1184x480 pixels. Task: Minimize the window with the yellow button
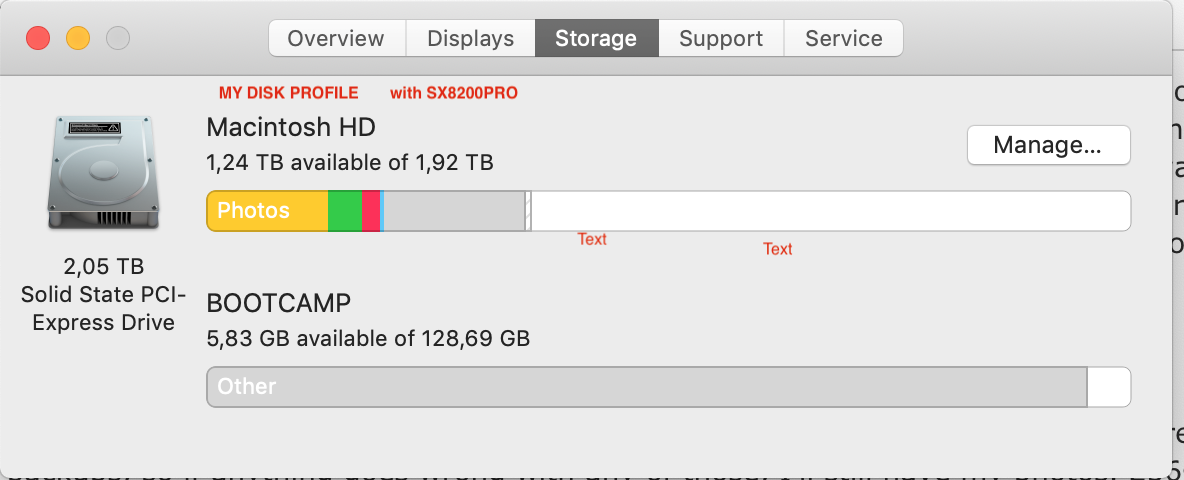coord(78,39)
